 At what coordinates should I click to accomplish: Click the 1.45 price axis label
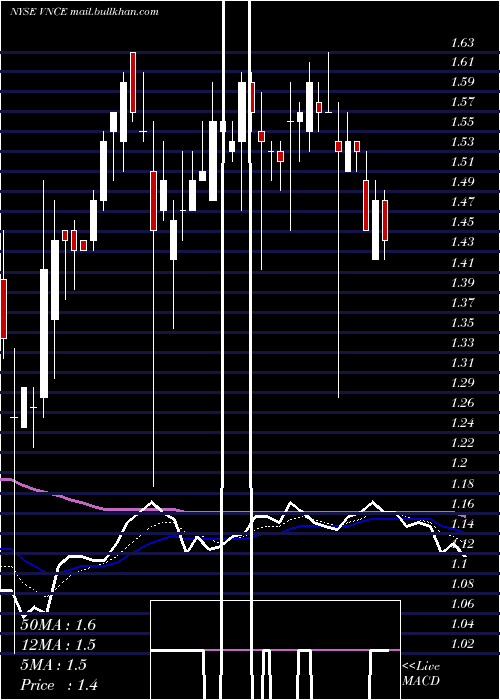pos(462,222)
